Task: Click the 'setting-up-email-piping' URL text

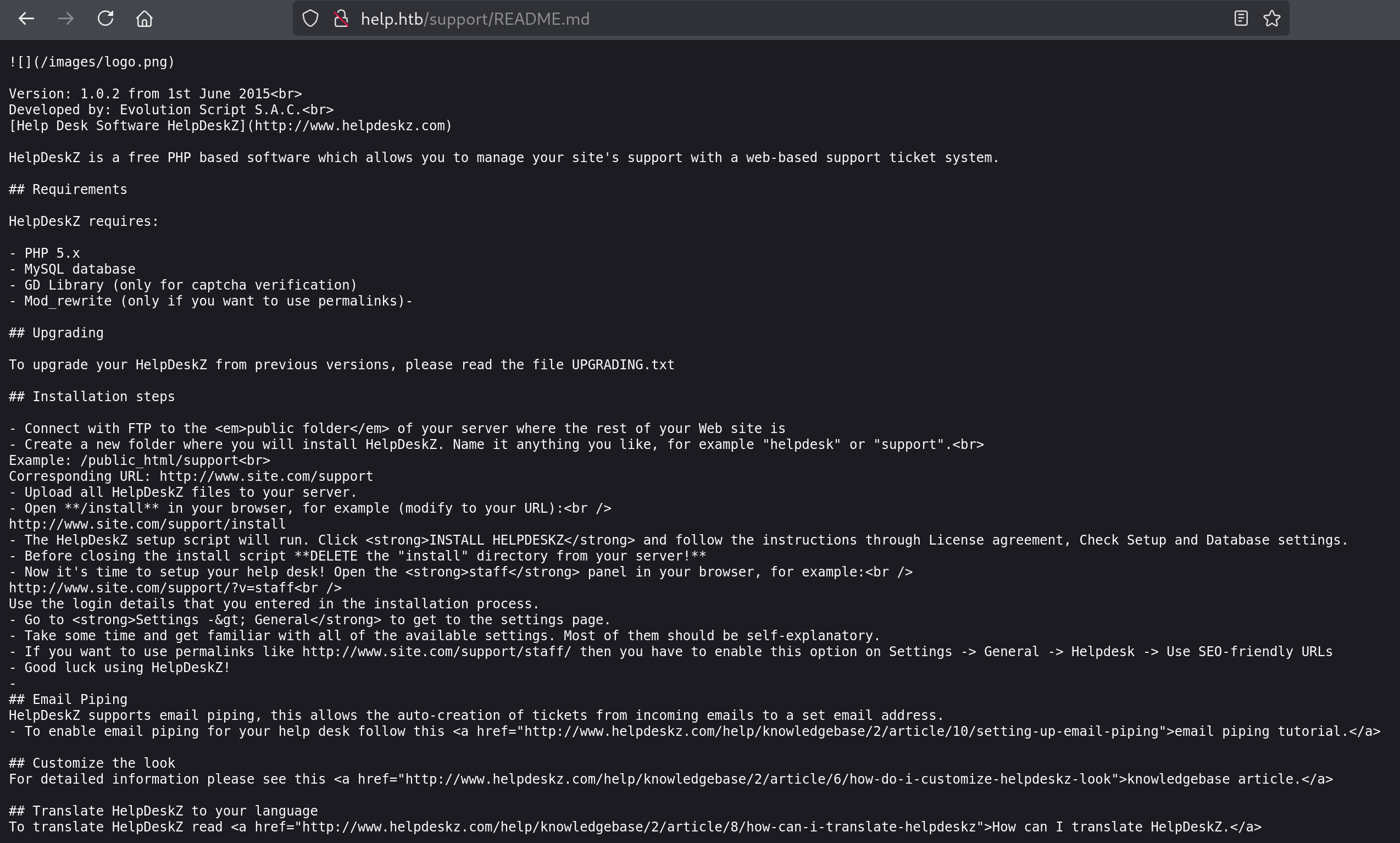Action: coord(1067,730)
